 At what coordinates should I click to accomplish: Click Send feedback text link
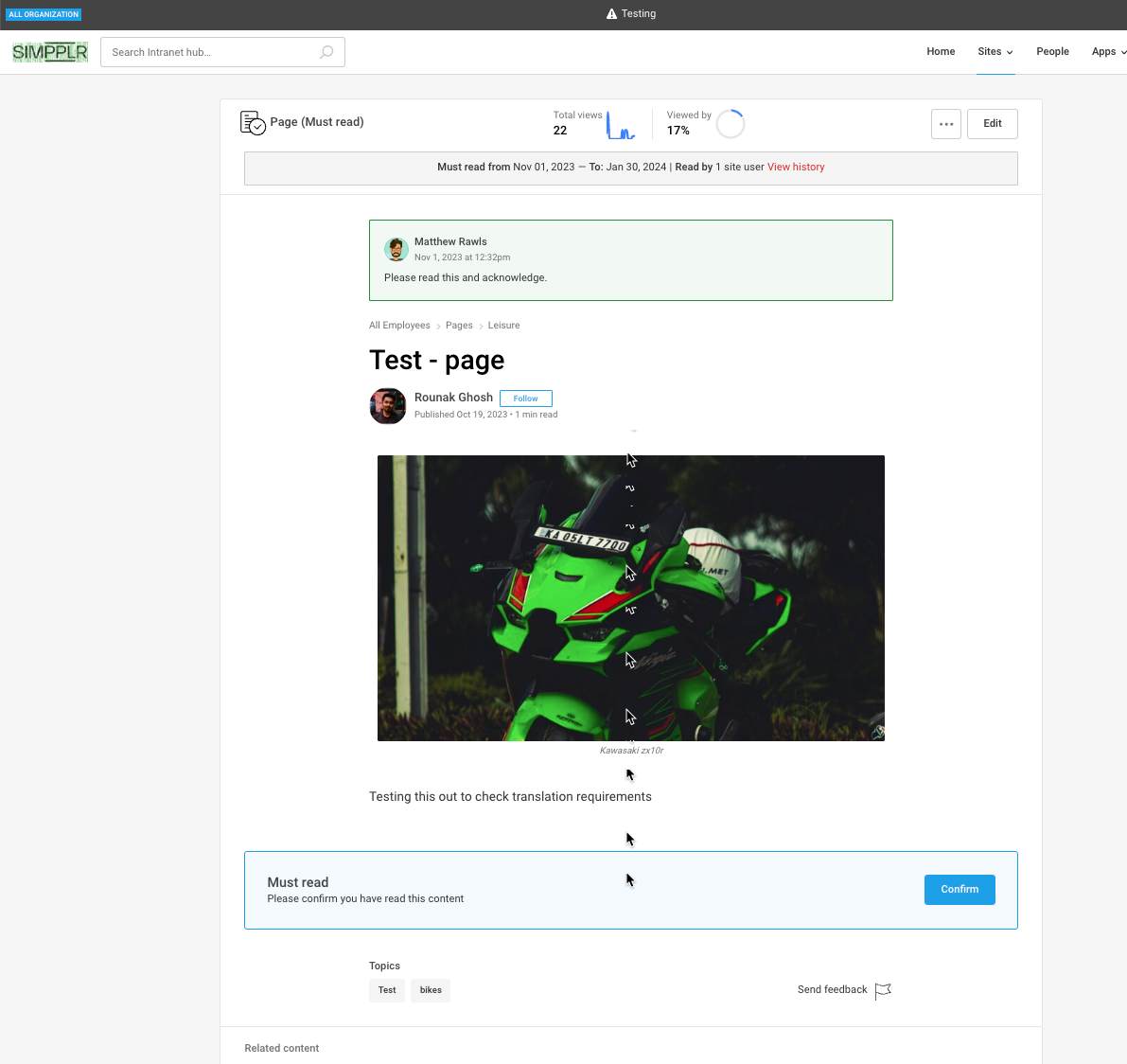click(x=833, y=990)
